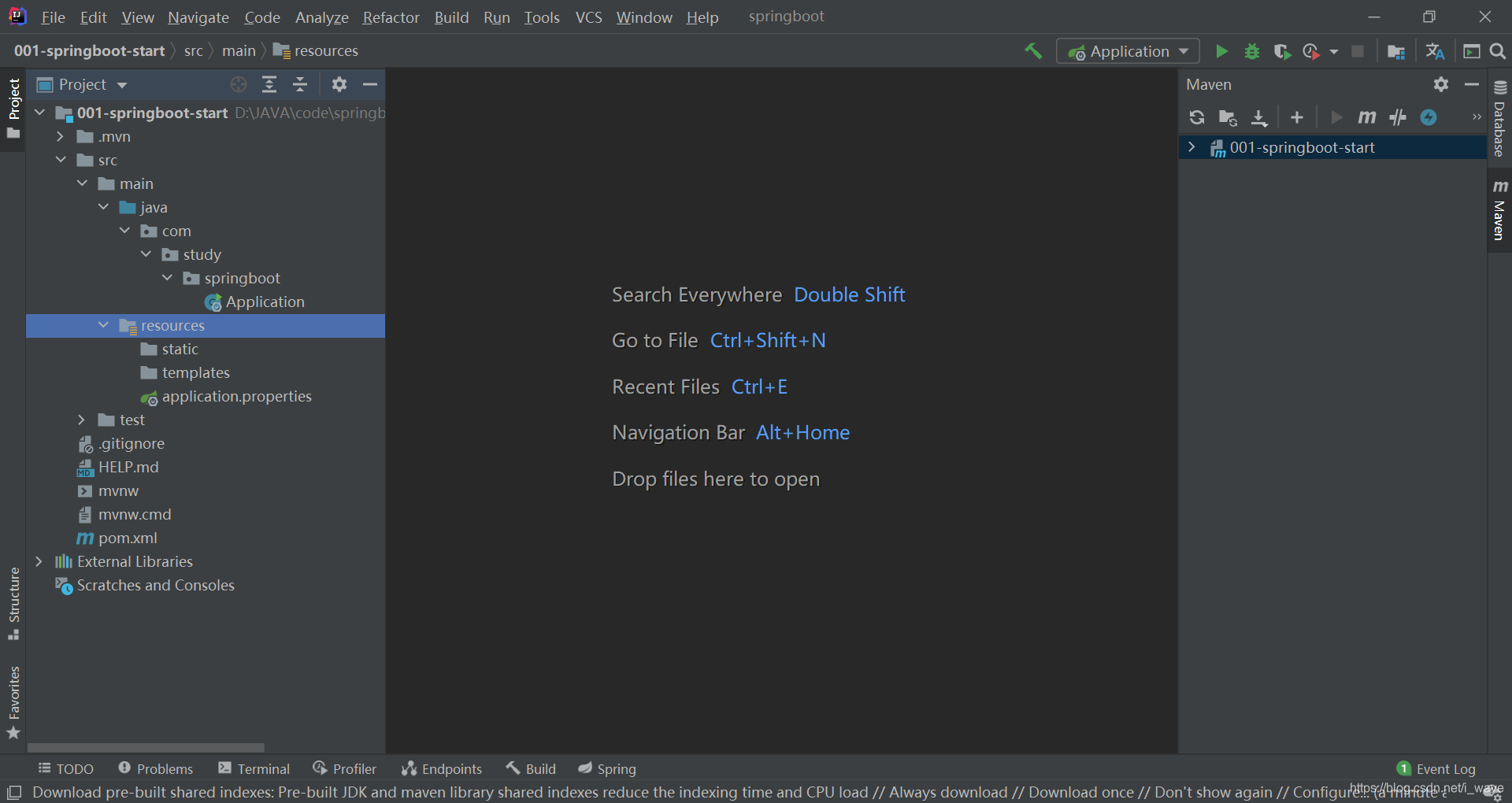Show more Maven toolbar actions chevron

click(x=1477, y=117)
